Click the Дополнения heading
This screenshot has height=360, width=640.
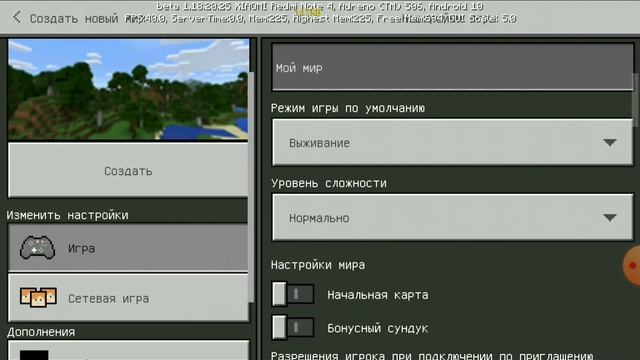point(41,332)
